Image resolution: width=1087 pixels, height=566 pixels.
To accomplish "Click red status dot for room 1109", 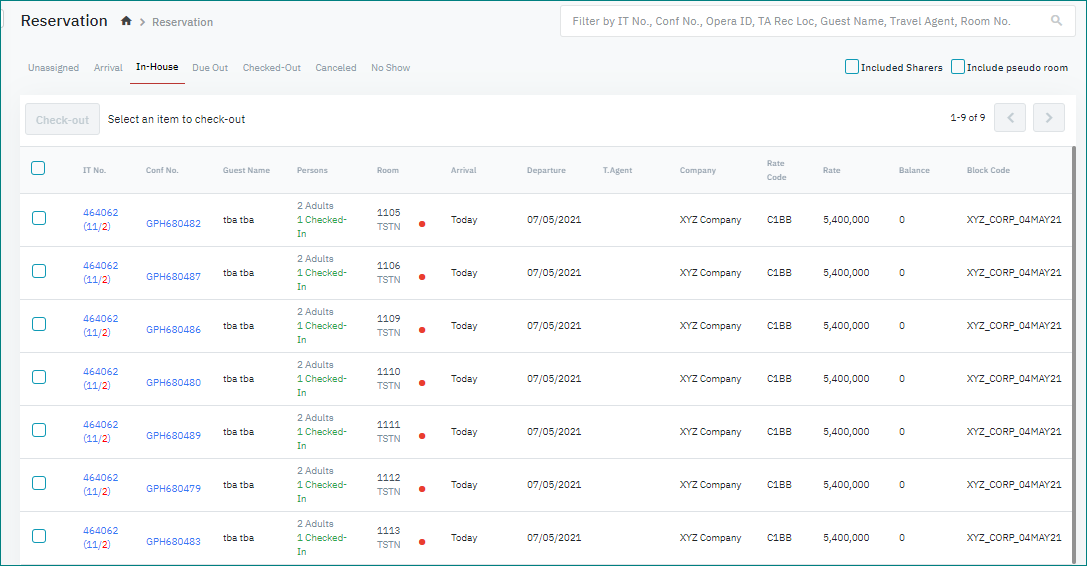I will pos(422,330).
